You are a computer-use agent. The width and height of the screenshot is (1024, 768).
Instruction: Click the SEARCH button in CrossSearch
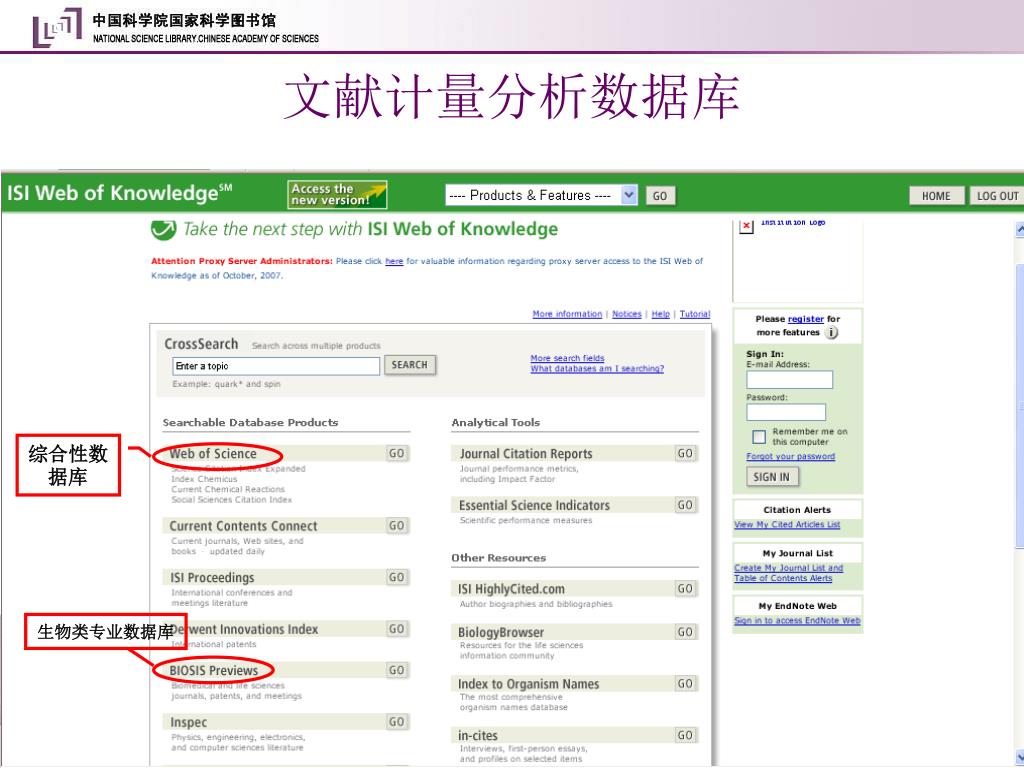[409, 365]
